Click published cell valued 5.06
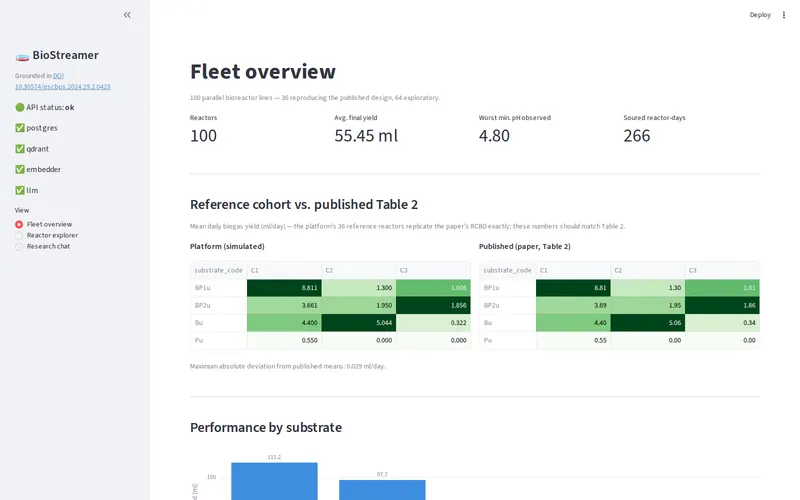 pos(647,322)
